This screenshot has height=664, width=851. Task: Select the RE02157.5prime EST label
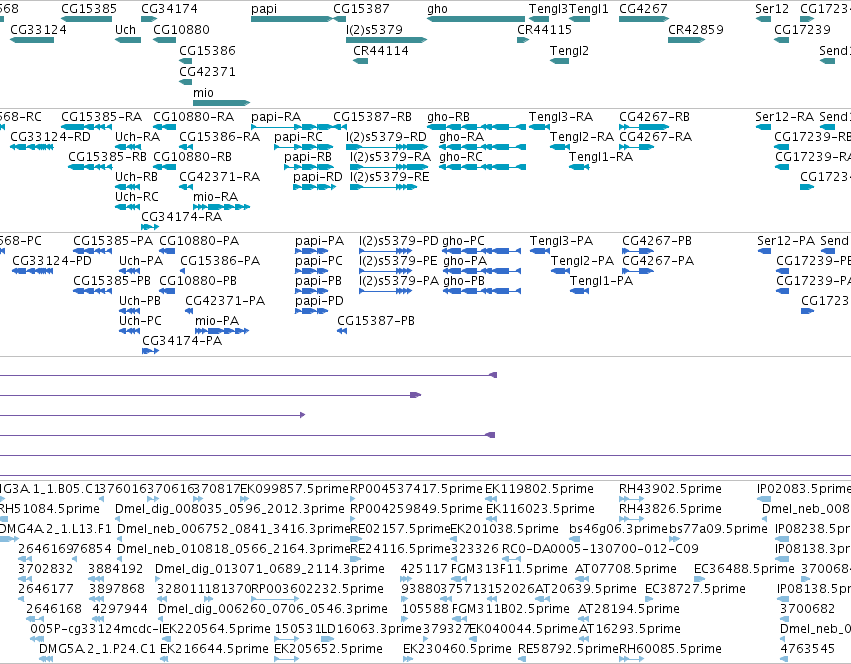400,529
